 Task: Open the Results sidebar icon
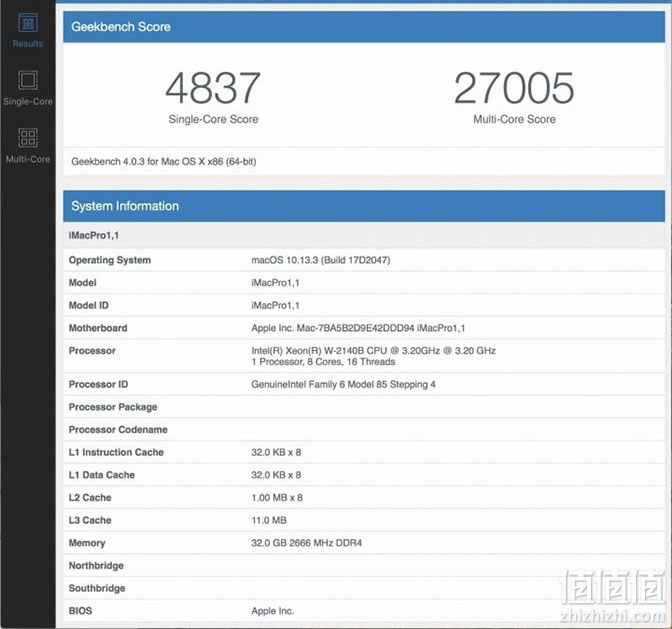[x=28, y=23]
